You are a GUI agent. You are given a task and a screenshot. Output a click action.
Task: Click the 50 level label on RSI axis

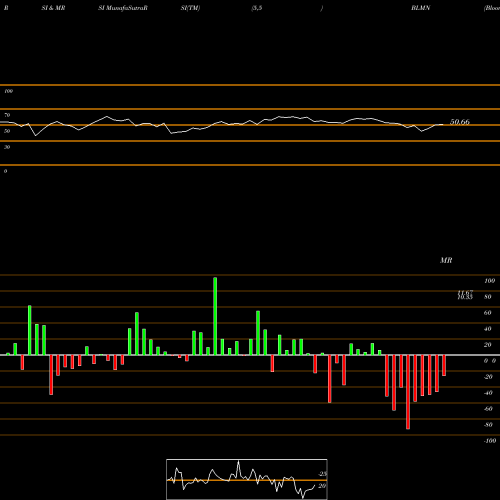tap(7, 131)
